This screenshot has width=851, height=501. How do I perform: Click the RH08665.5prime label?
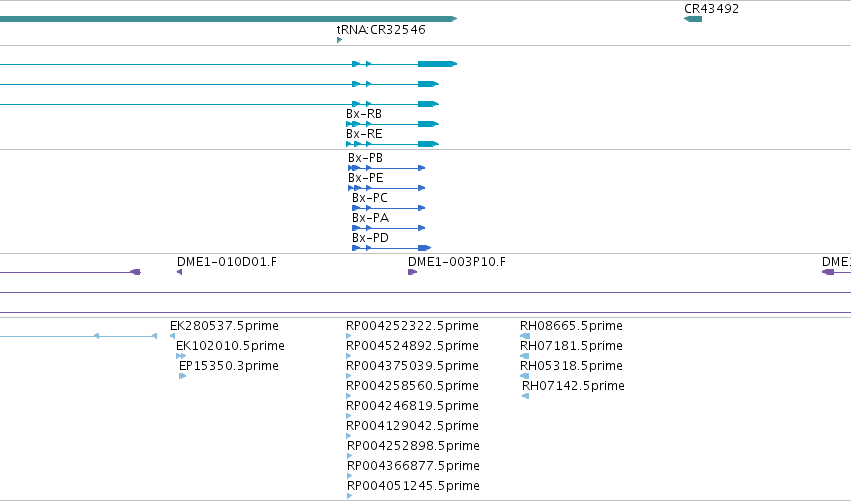pos(571,326)
